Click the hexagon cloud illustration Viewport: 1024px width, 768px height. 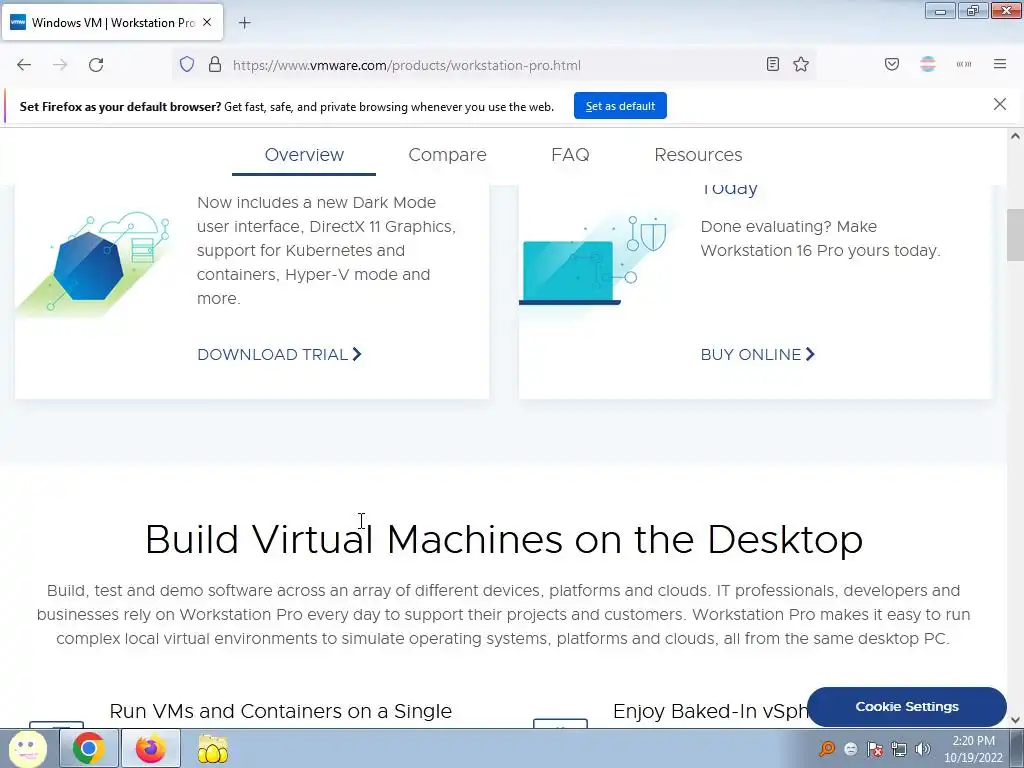coord(93,263)
